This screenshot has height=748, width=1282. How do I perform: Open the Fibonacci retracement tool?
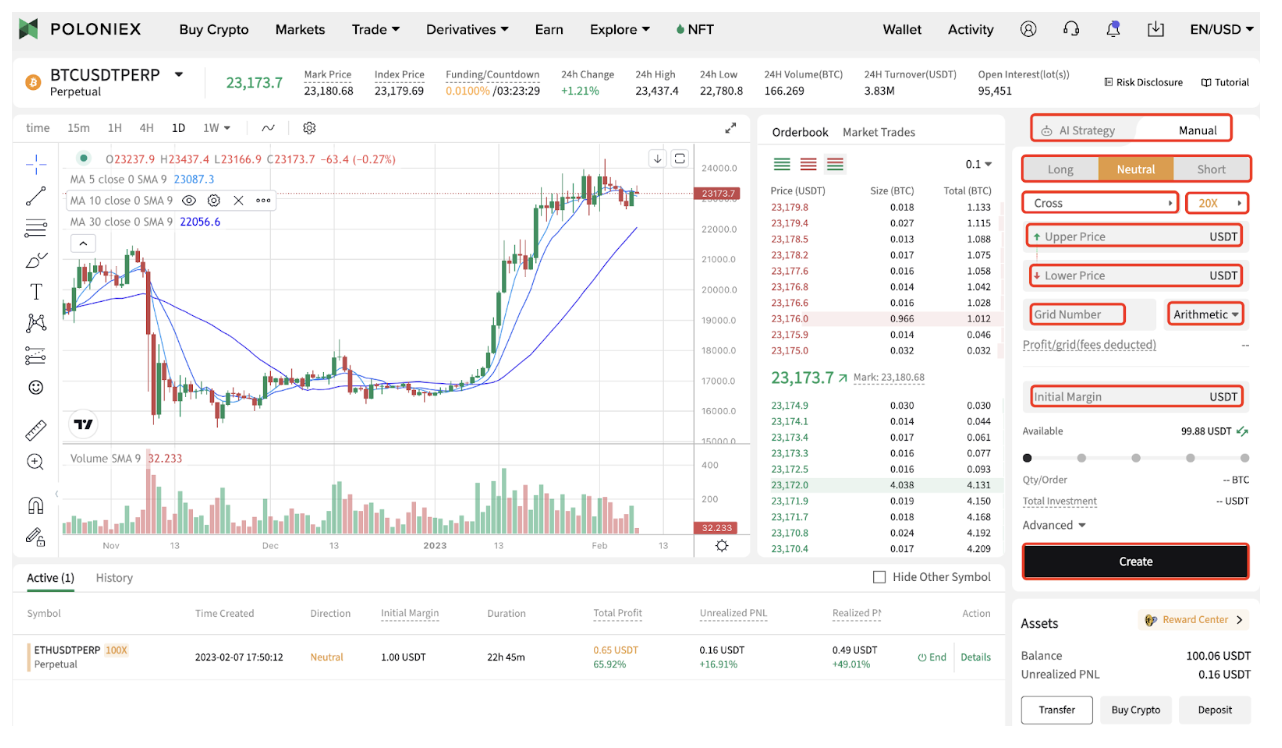click(36, 228)
